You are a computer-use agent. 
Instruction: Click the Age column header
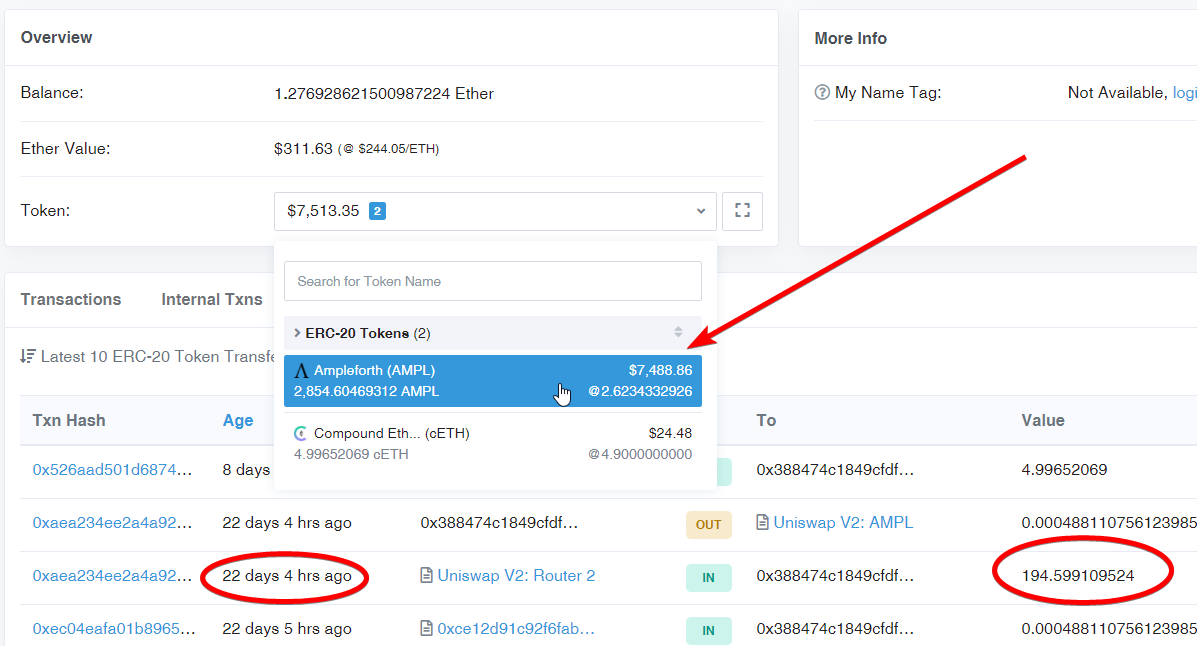[238, 421]
